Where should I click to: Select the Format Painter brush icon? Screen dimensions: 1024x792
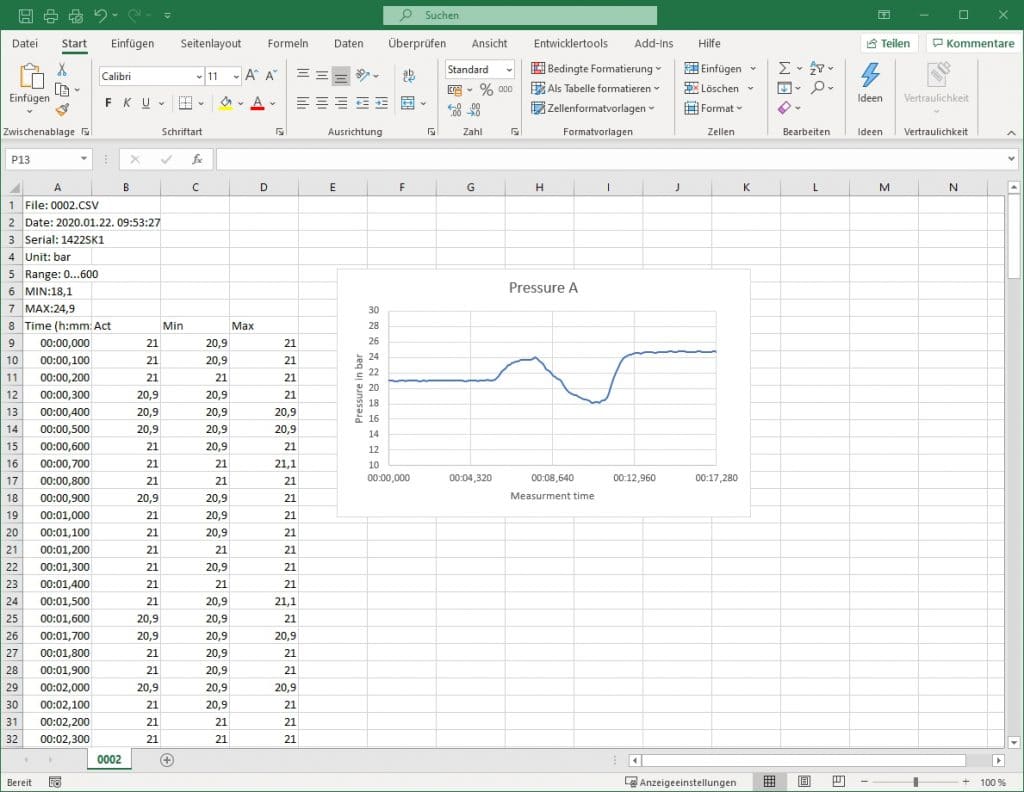point(62,110)
